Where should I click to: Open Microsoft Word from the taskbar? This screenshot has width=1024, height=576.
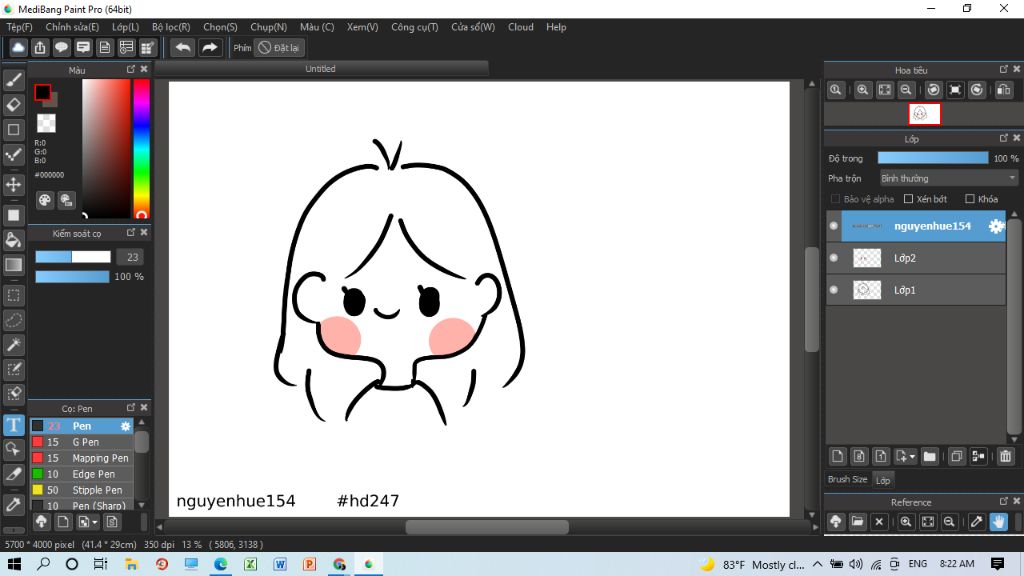pyautogui.click(x=280, y=564)
